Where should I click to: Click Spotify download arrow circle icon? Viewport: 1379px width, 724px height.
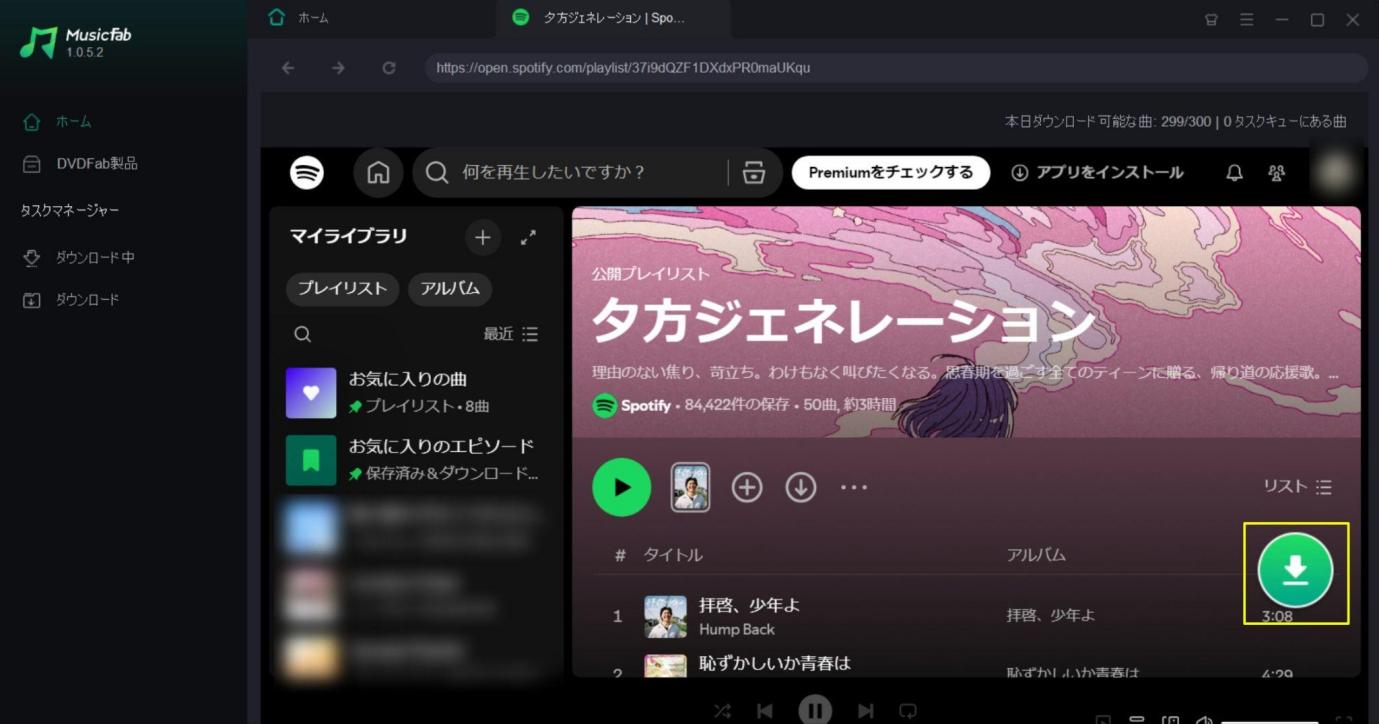point(801,487)
